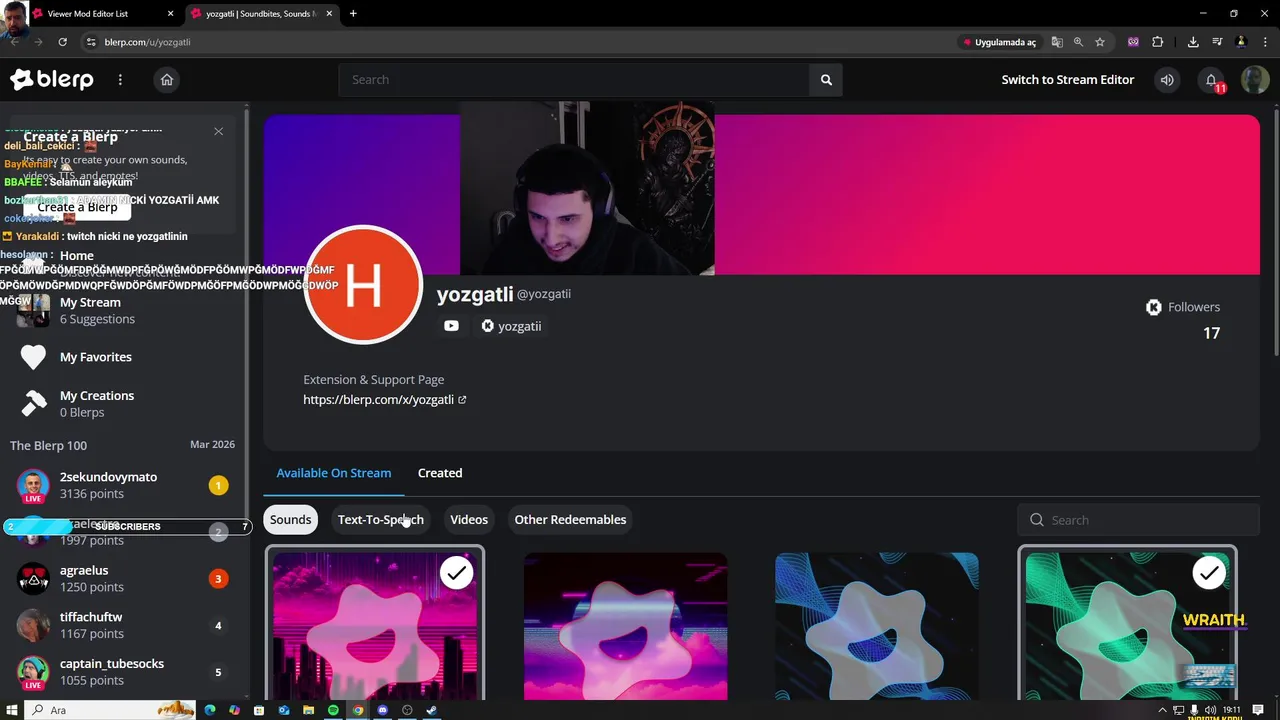Open agraelus leaderboard entry
The height and width of the screenshot is (720, 1280).
125,578
